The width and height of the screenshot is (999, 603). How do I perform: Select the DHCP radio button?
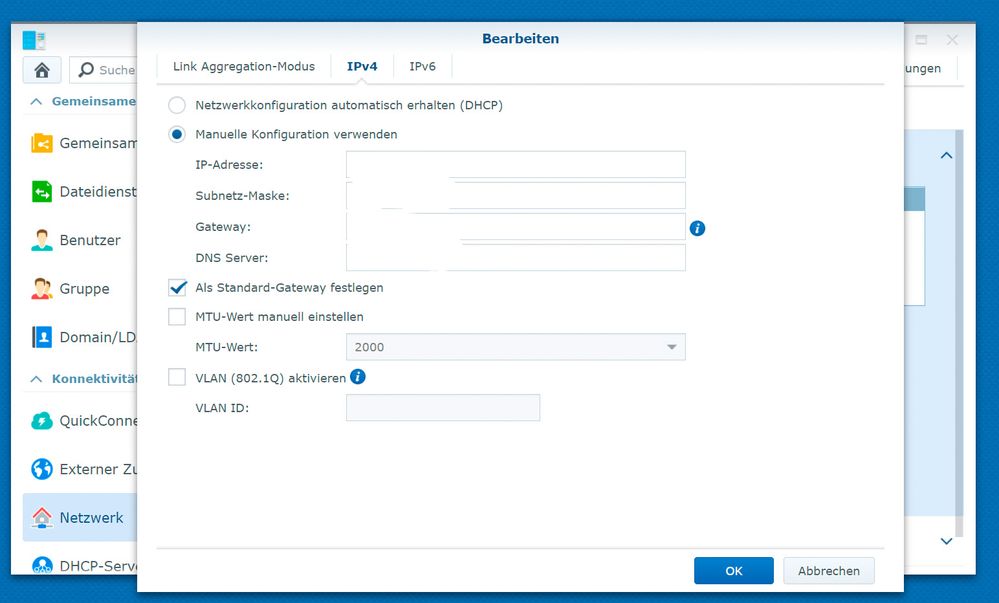(x=177, y=105)
